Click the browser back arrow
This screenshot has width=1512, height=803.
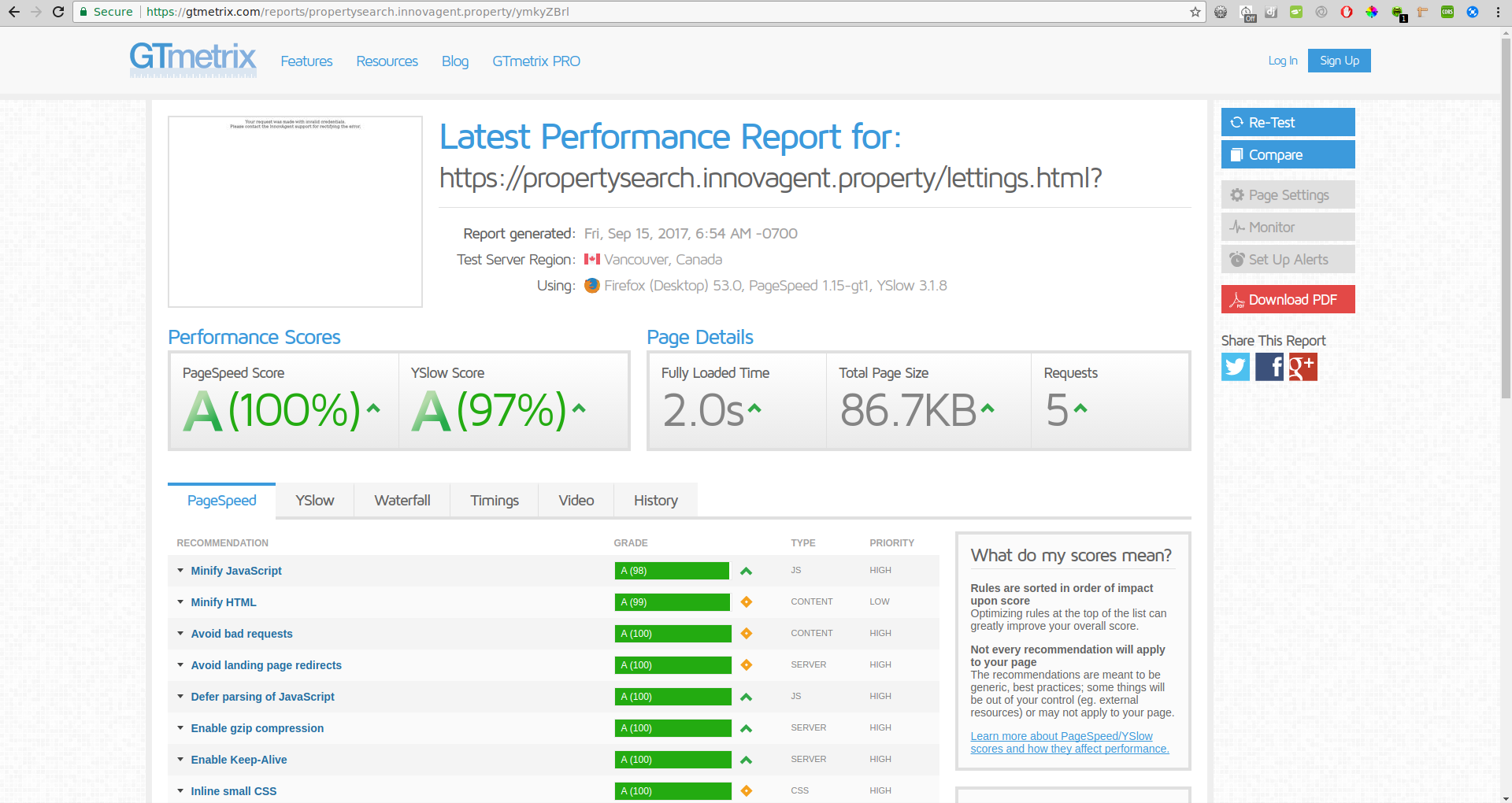click(x=14, y=12)
